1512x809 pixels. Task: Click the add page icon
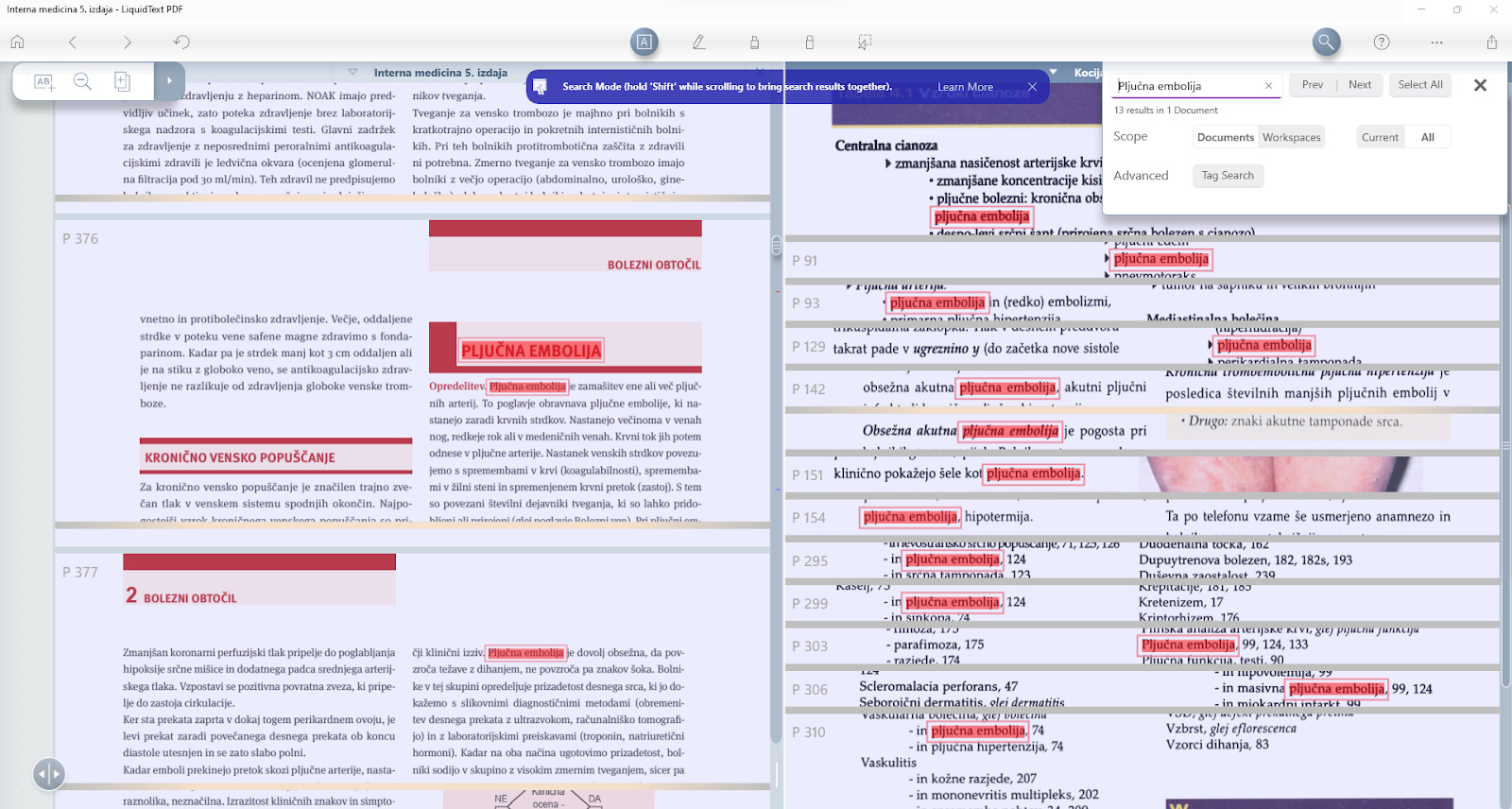(122, 81)
